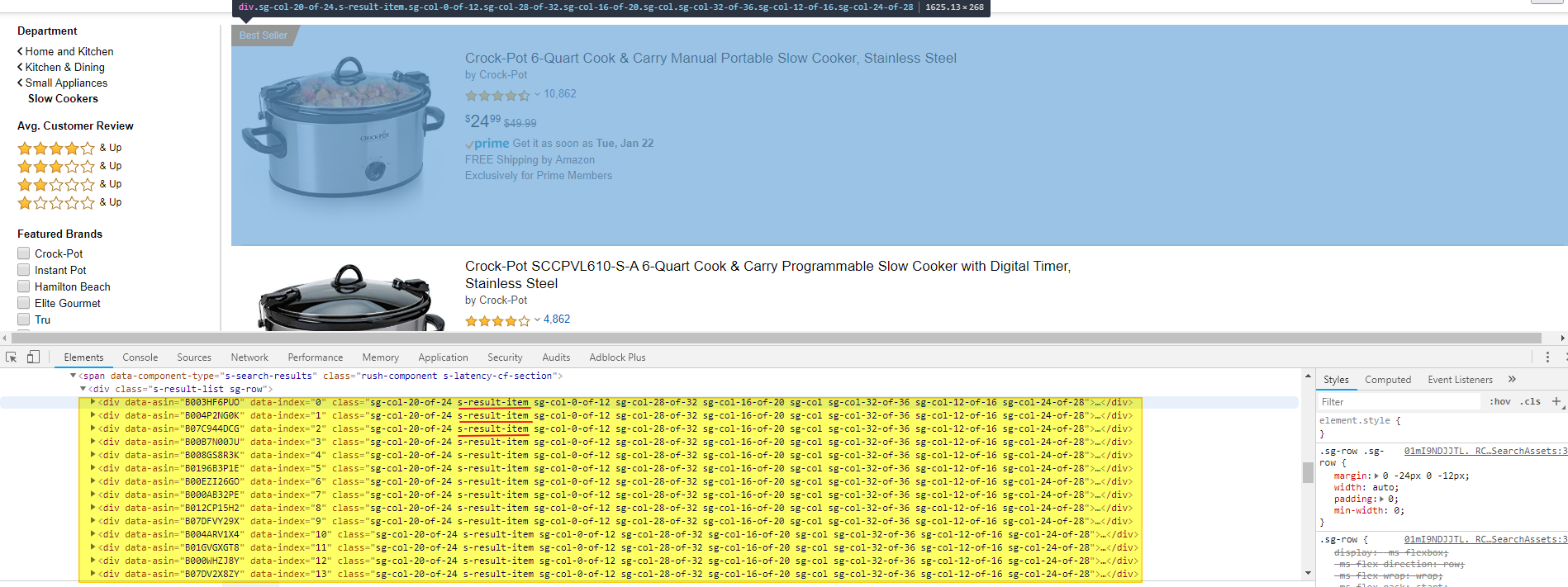The image size is (1568, 587).
Task: Click the Styles Filter input field
Action: (x=1399, y=402)
